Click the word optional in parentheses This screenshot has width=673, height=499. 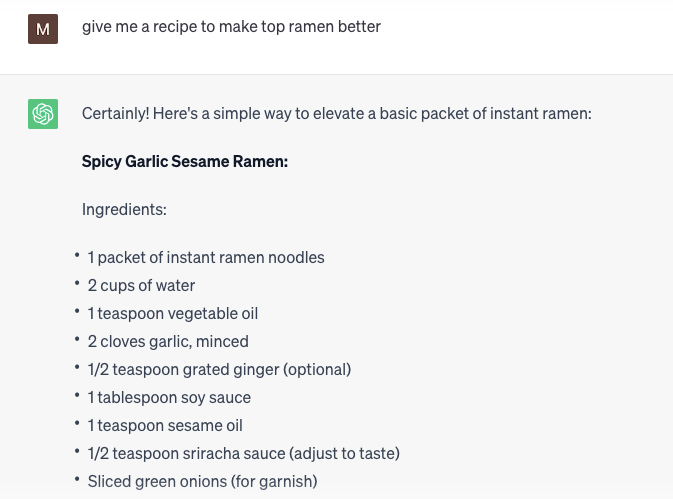coord(317,369)
